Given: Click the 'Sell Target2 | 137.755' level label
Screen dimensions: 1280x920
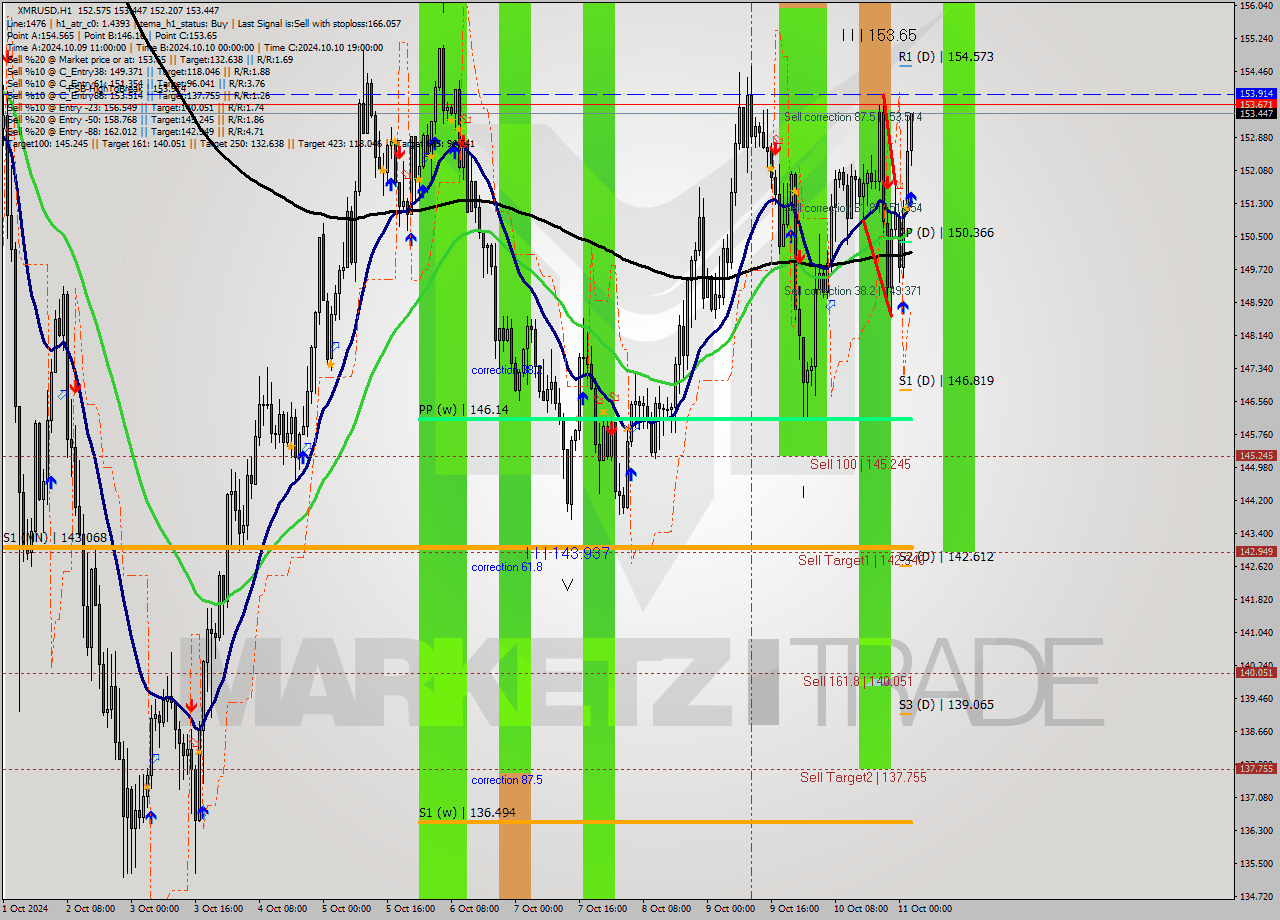Looking at the screenshot, I should point(863,777).
